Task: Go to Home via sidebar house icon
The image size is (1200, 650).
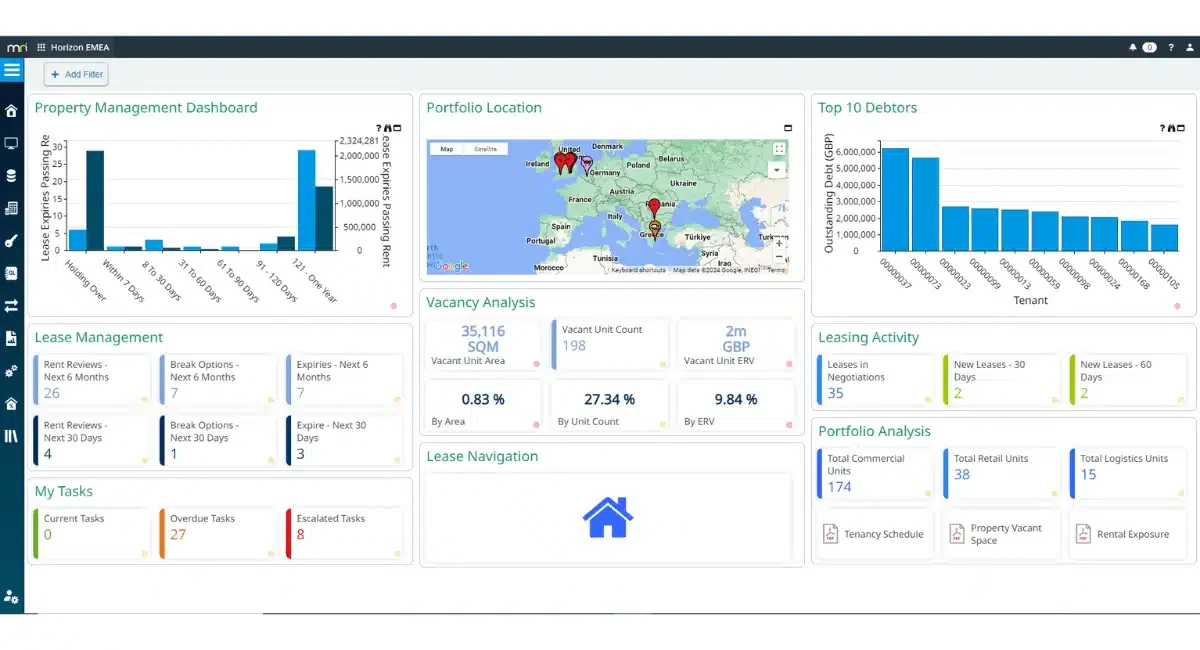Action: coord(12,111)
